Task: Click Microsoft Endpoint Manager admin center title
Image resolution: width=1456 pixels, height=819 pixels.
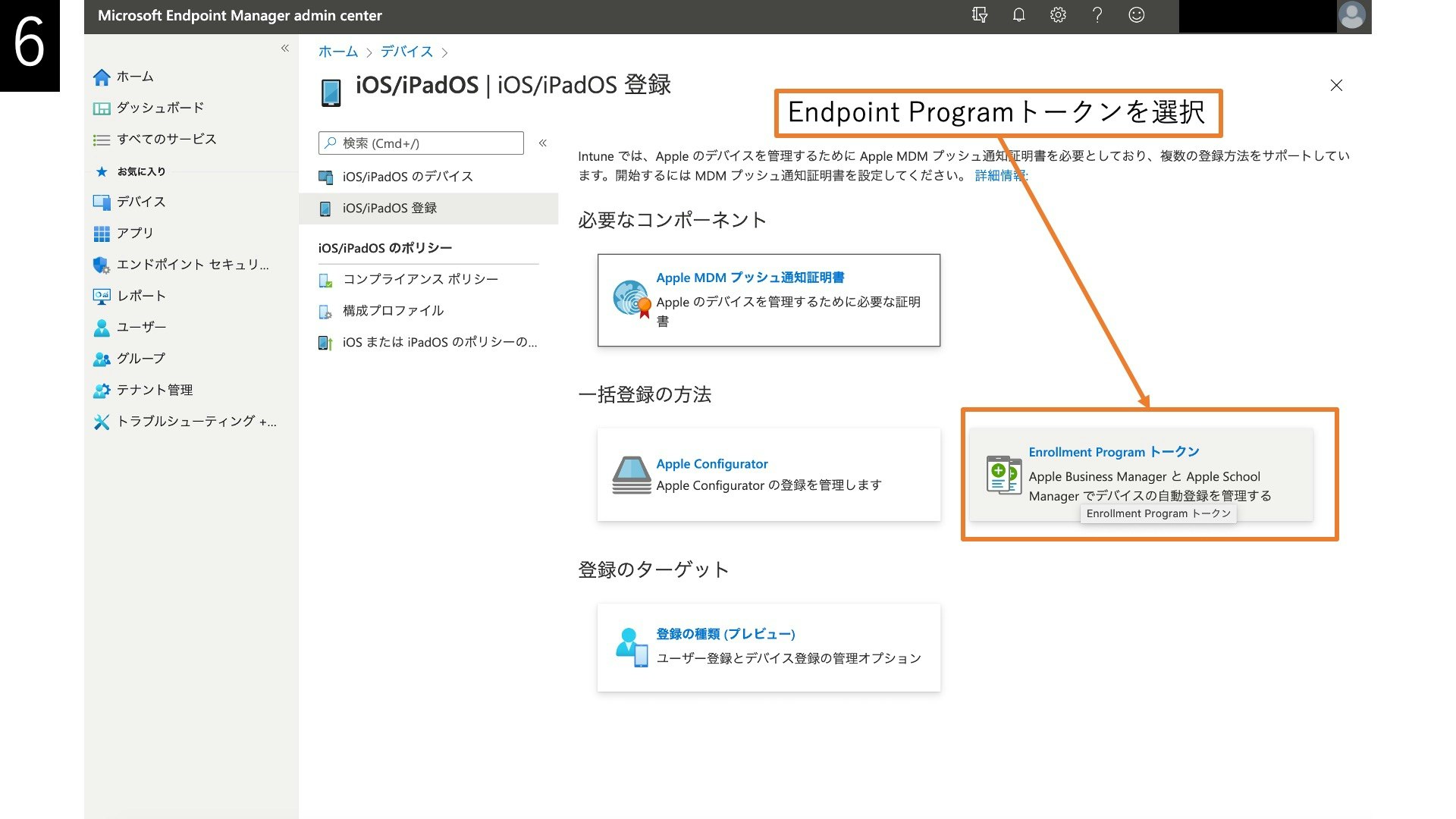Action: [x=240, y=15]
